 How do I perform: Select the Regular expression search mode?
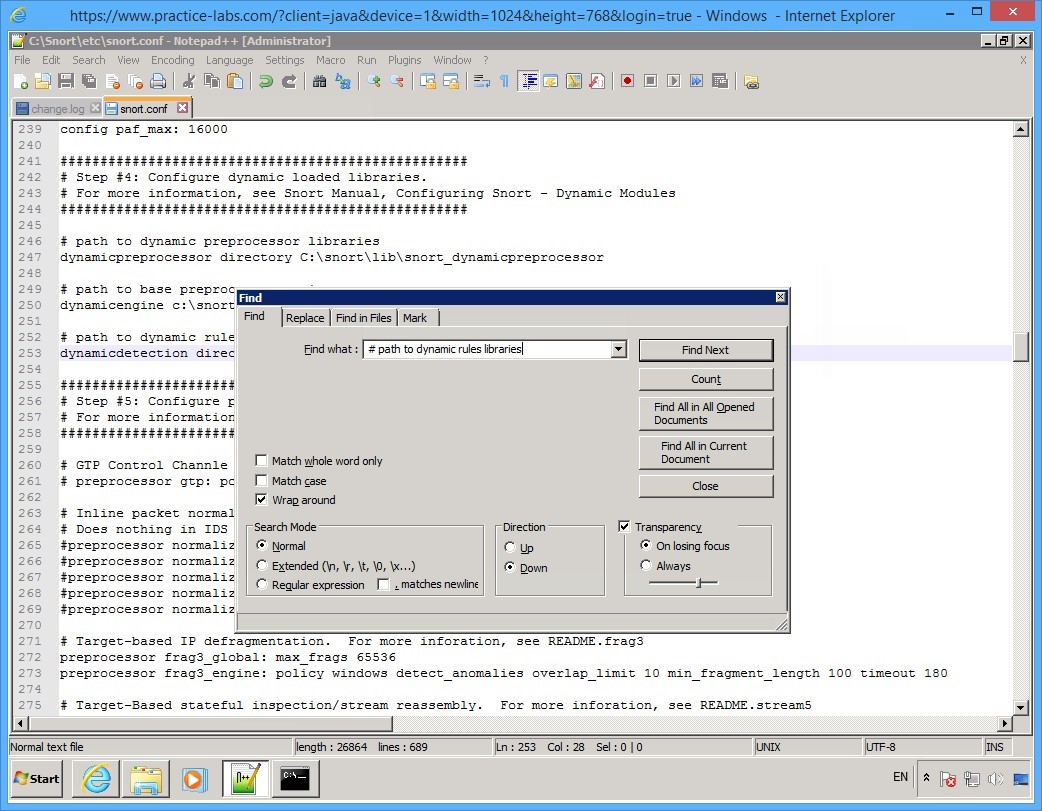click(261, 585)
